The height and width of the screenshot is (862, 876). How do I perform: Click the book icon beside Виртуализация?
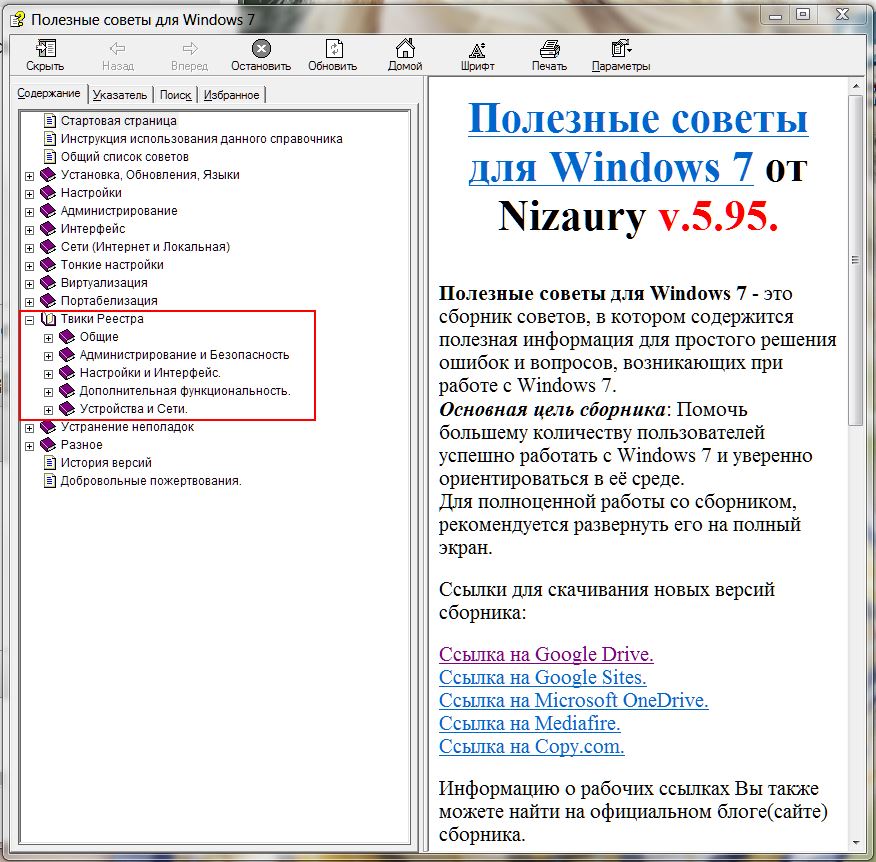click(49, 283)
